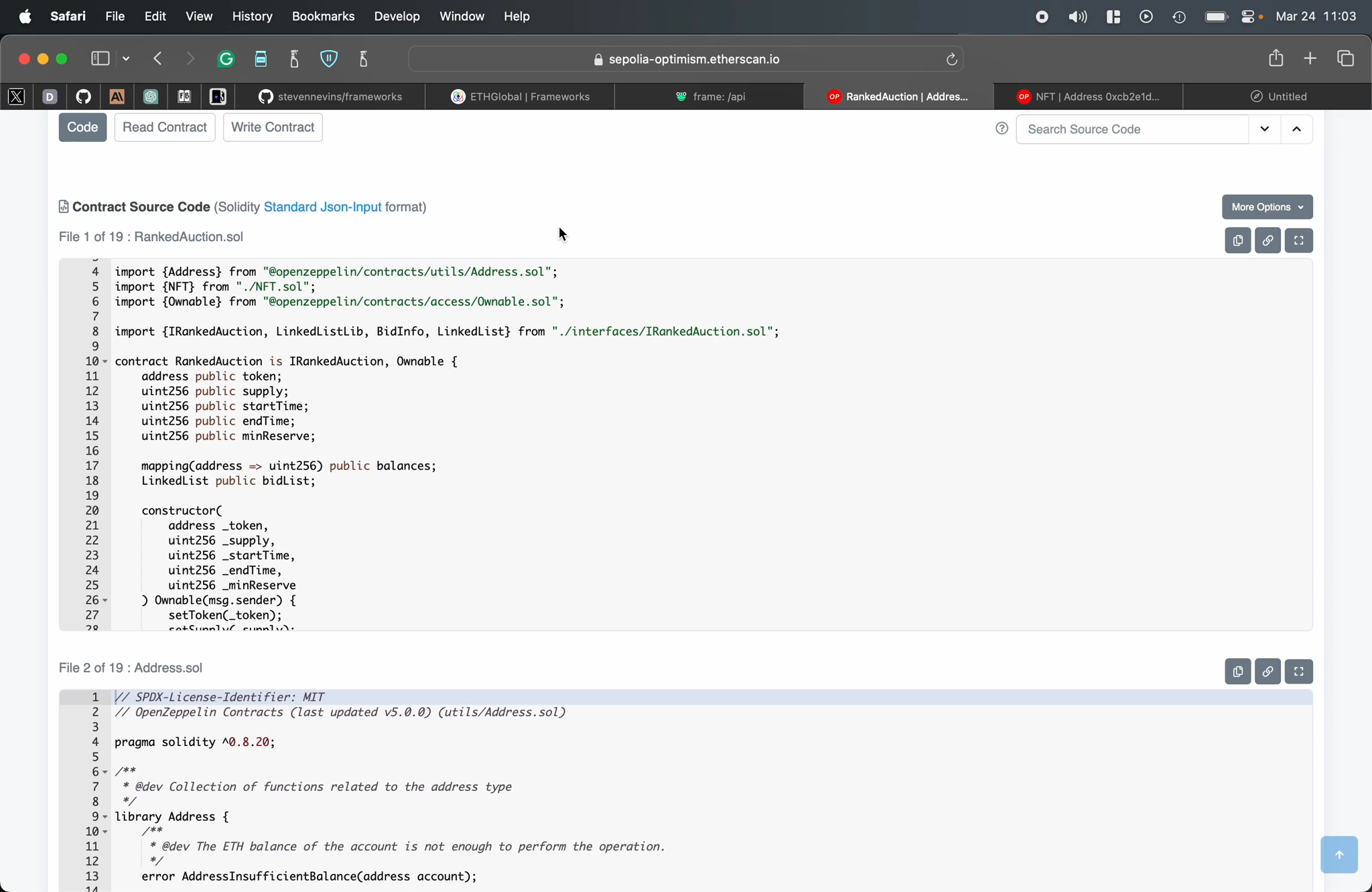This screenshot has height=892, width=1372.
Task: Open the Bookmarks menu
Action: (x=323, y=16)
